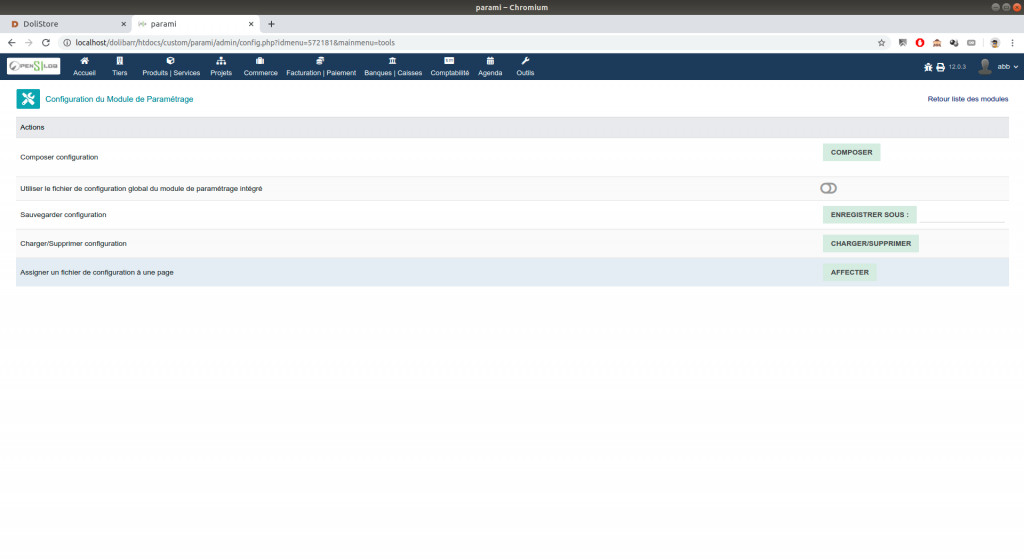
Task: Open the Agenda calendar icon
Action: point(490,61)
